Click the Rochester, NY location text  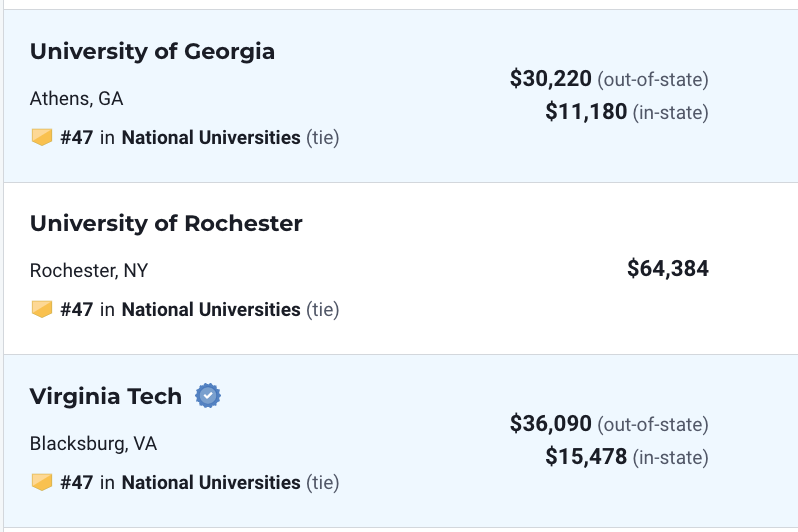point(89,270)
